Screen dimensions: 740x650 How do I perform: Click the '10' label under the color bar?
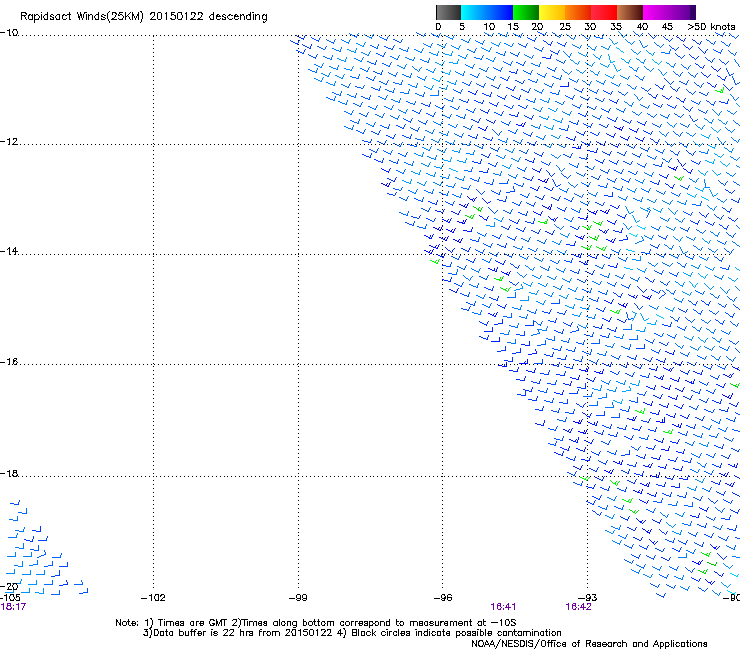point(489,27)
